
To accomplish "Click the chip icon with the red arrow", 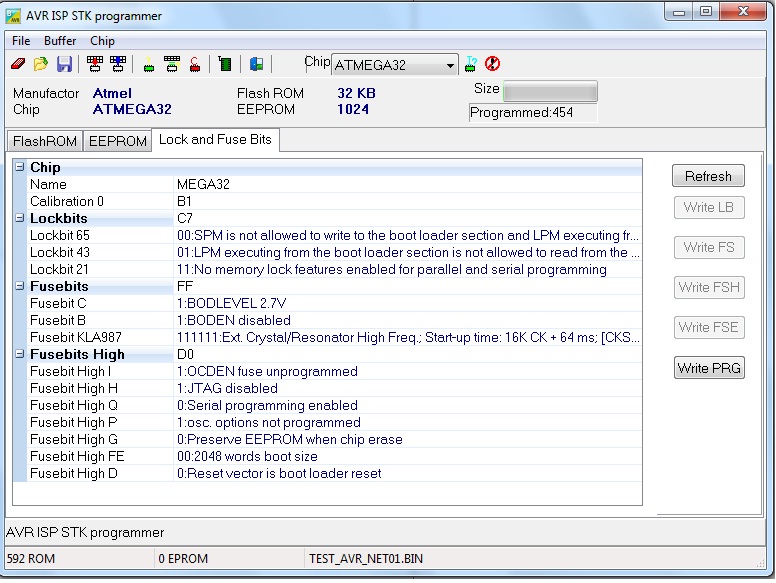I will 95,64.
